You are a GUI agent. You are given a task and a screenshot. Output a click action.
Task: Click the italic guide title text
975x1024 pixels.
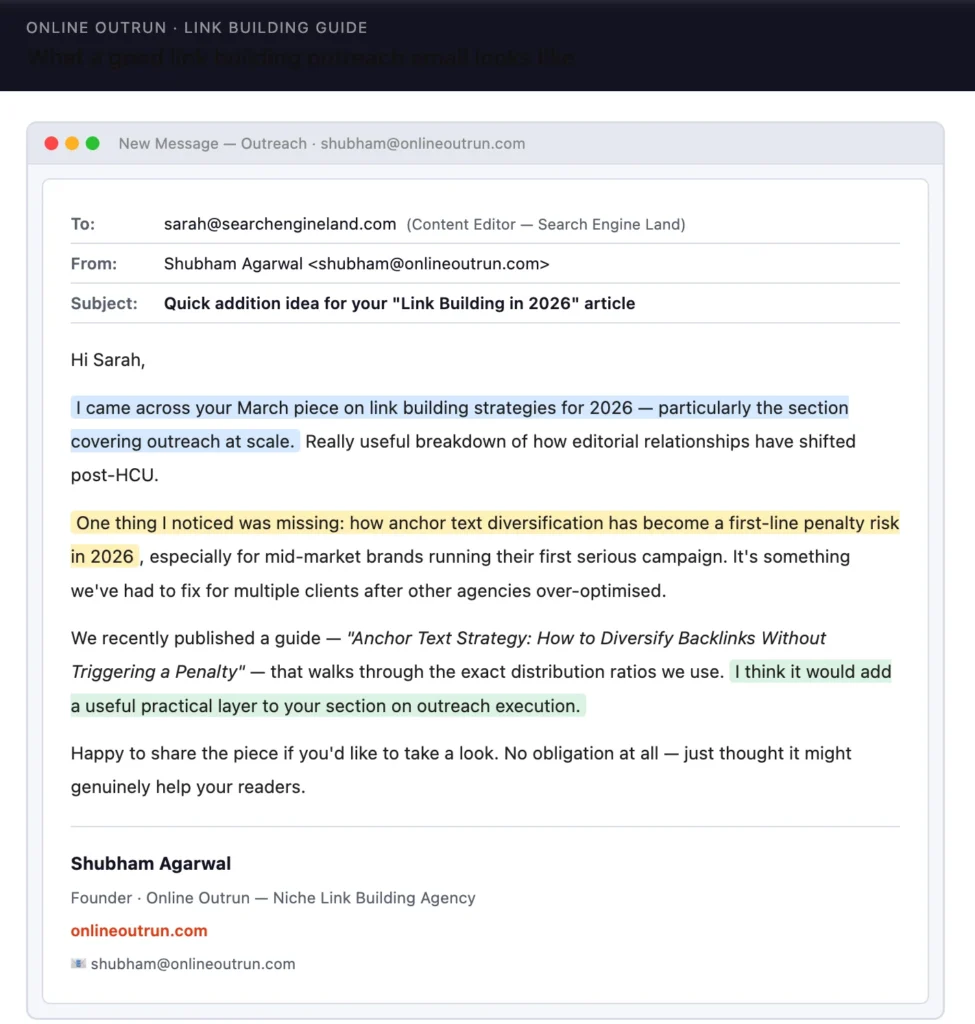click(586, 638)
